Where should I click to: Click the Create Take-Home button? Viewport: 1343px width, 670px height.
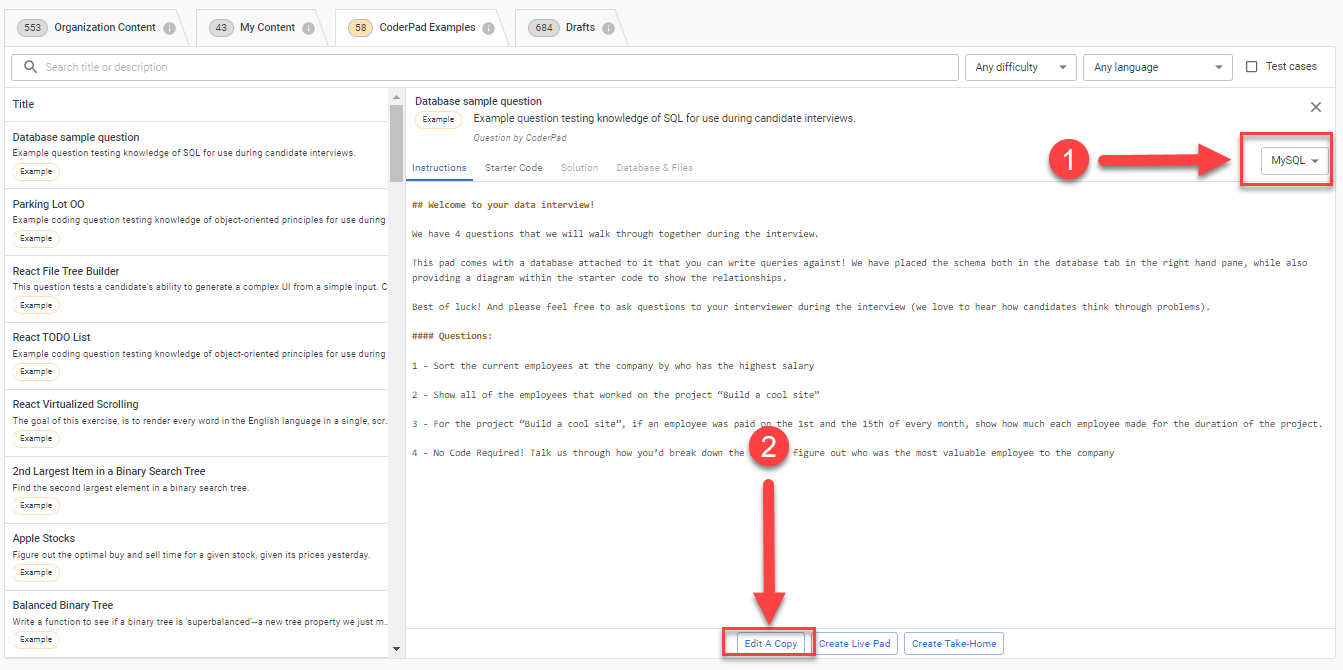tap(953, 643)
